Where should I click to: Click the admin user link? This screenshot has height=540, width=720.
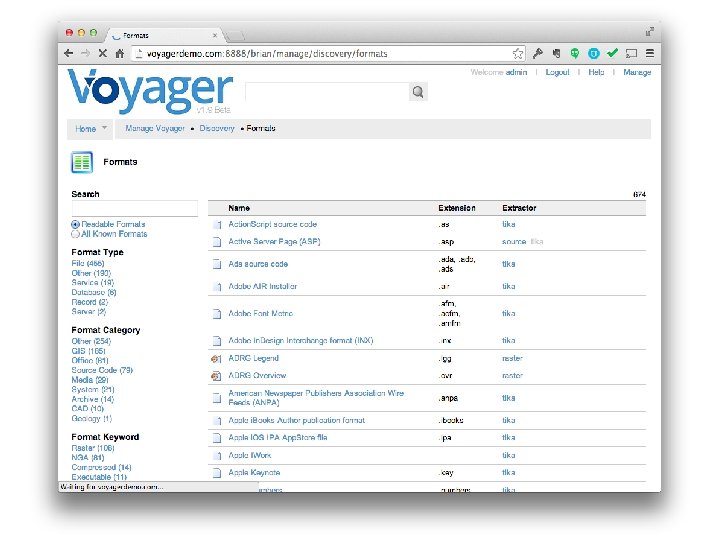[x=516, y=72]
